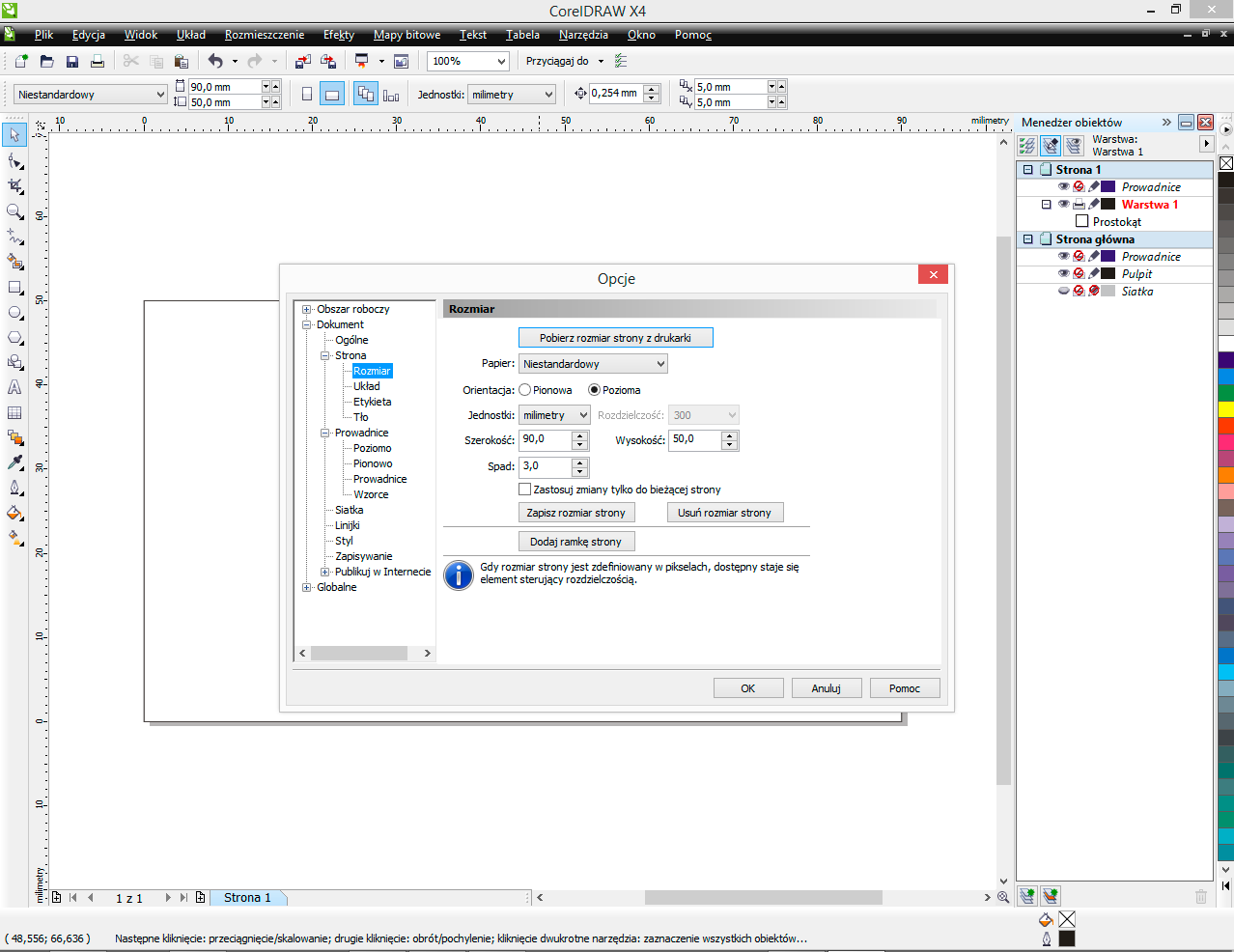Open the Plik menu

43,35
